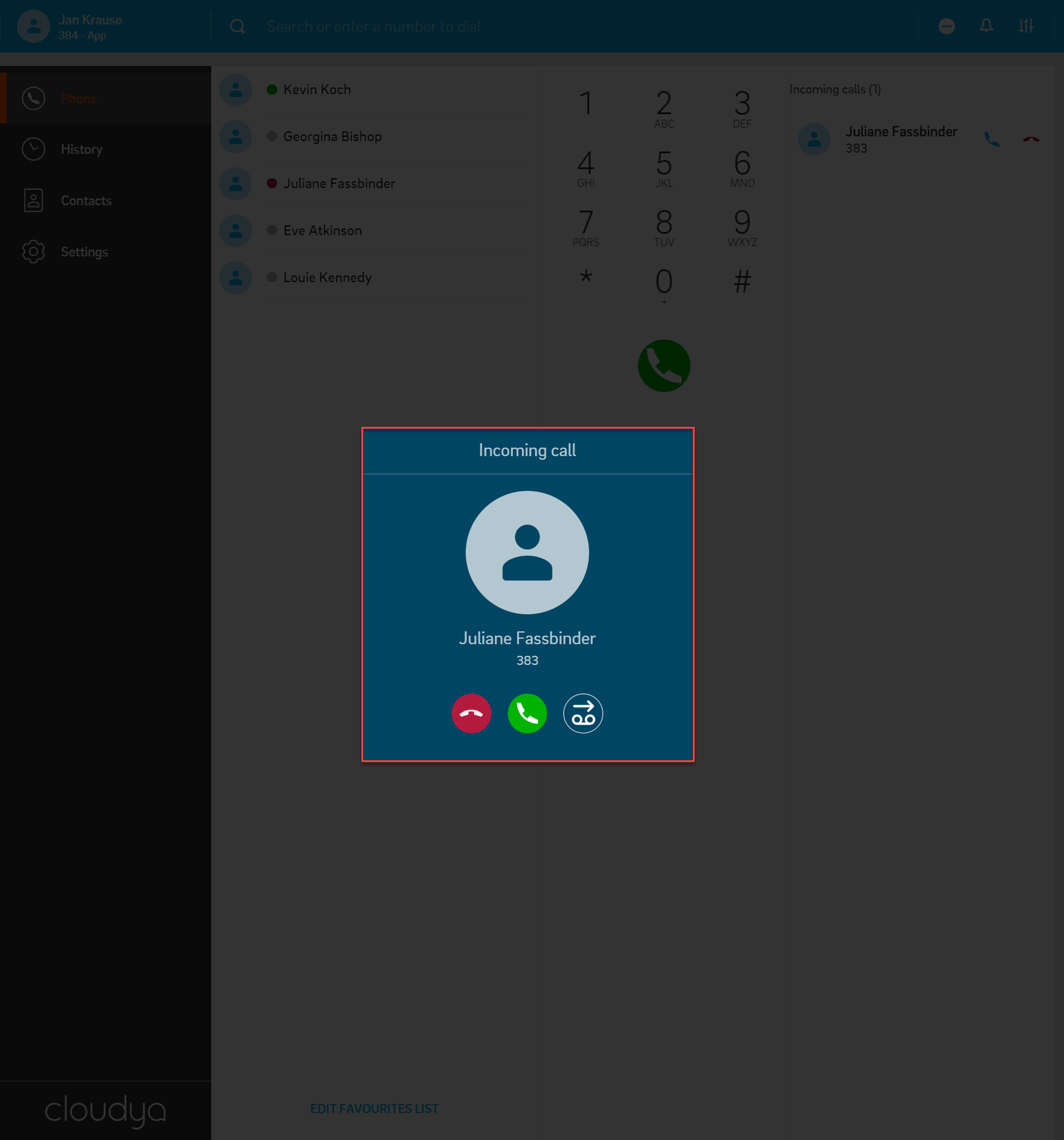This screenshot has height=1140, width=1064.
Task: Select favourite Louie Kennedy
Action: coord(327,277)
